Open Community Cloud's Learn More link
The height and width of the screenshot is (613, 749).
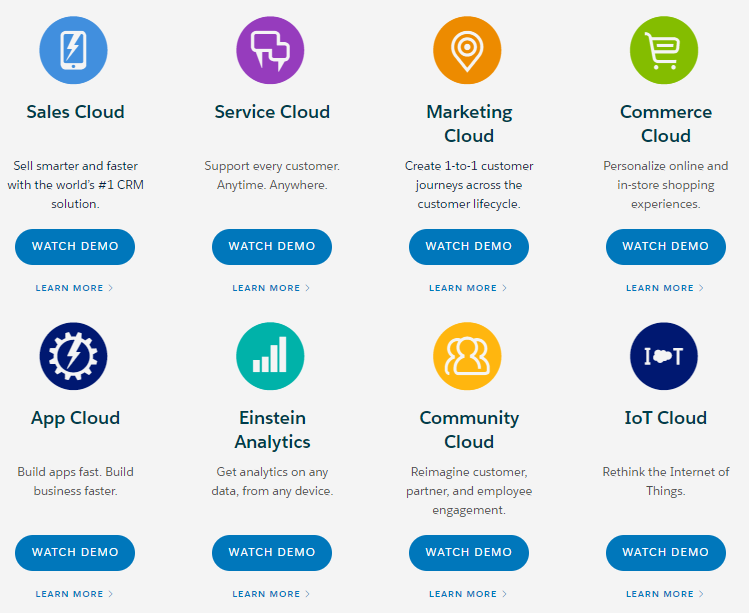468,594
